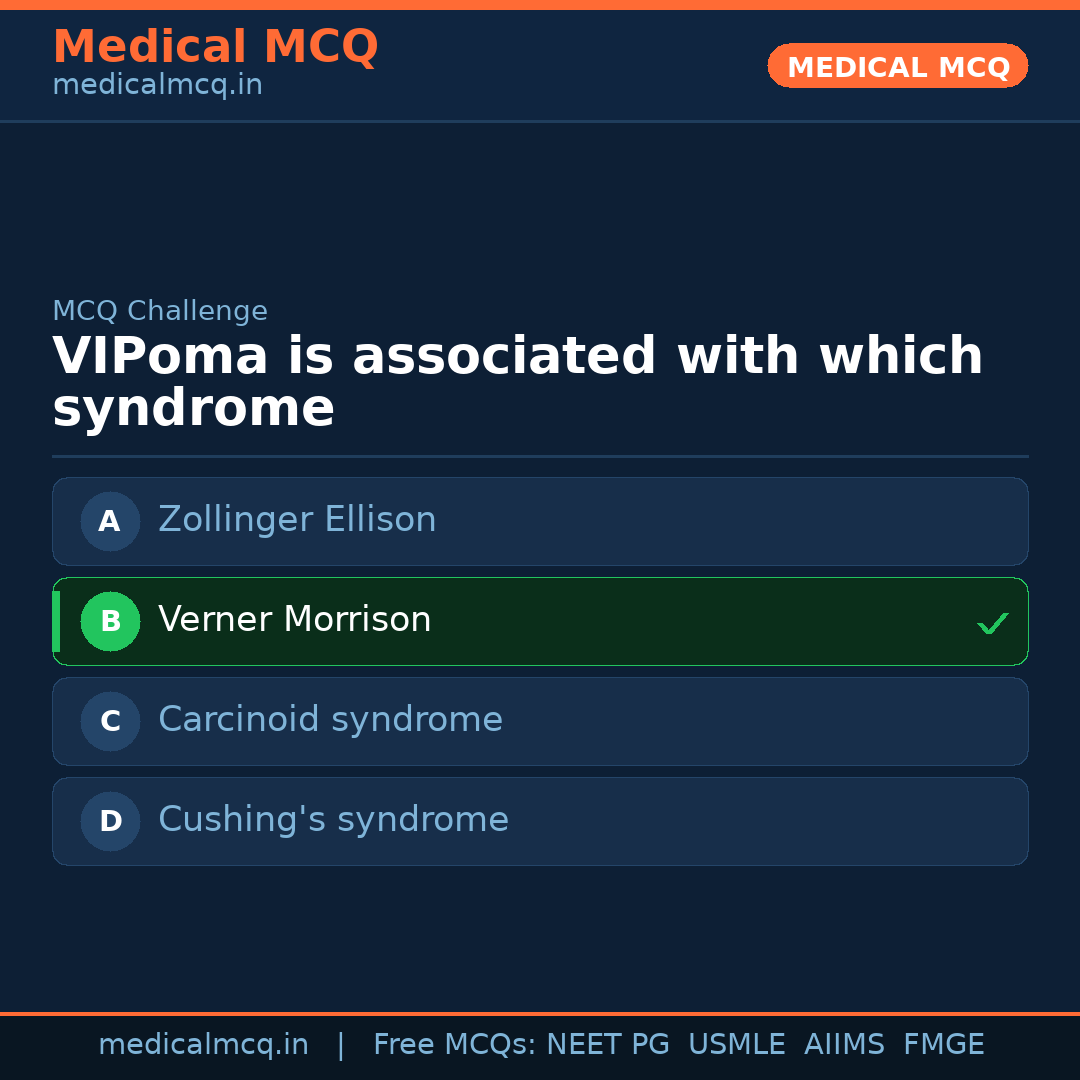
Task: Click the letter D circle badge
Action: (x=110, y=821)
